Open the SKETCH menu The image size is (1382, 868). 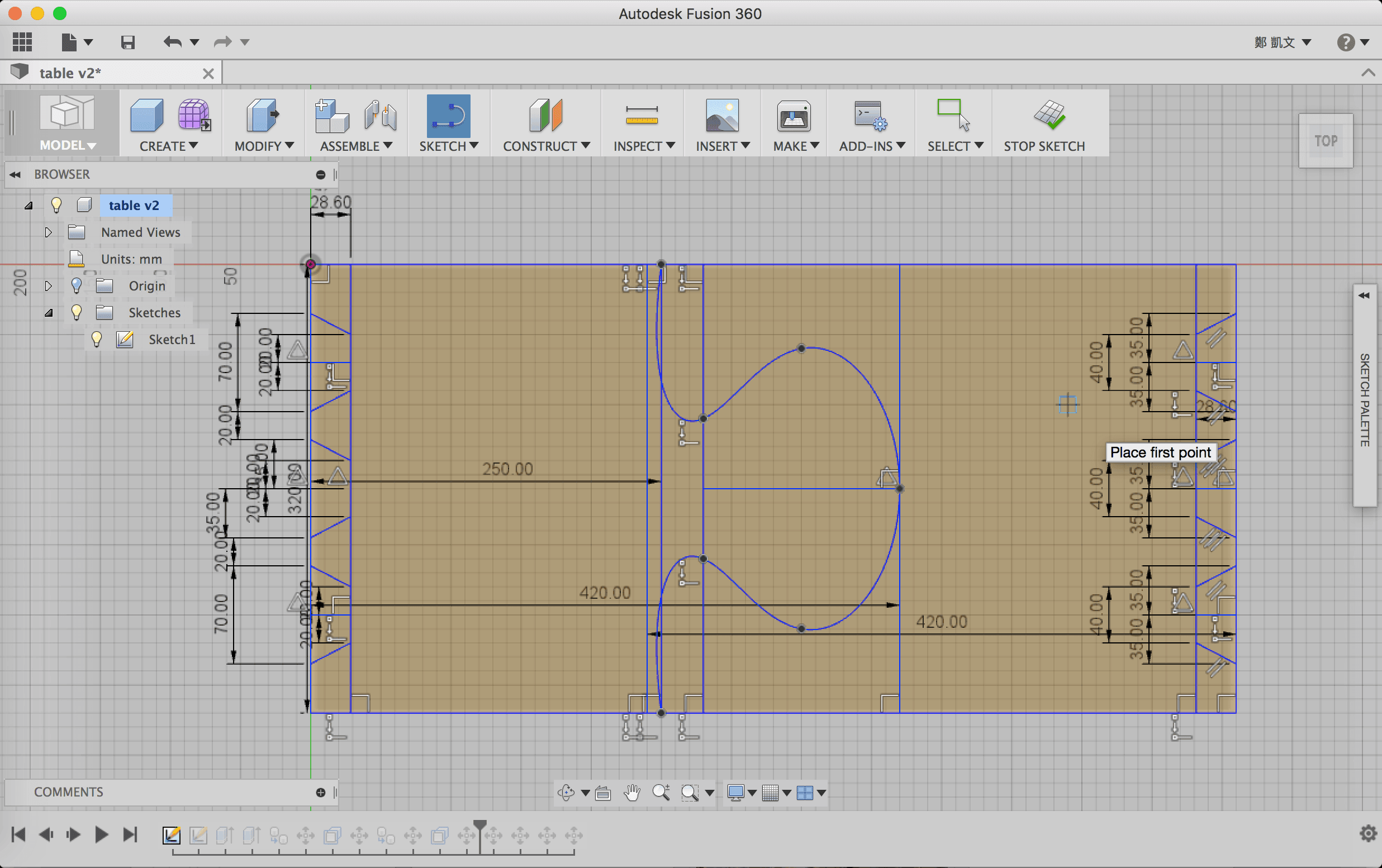pos(448,146)
